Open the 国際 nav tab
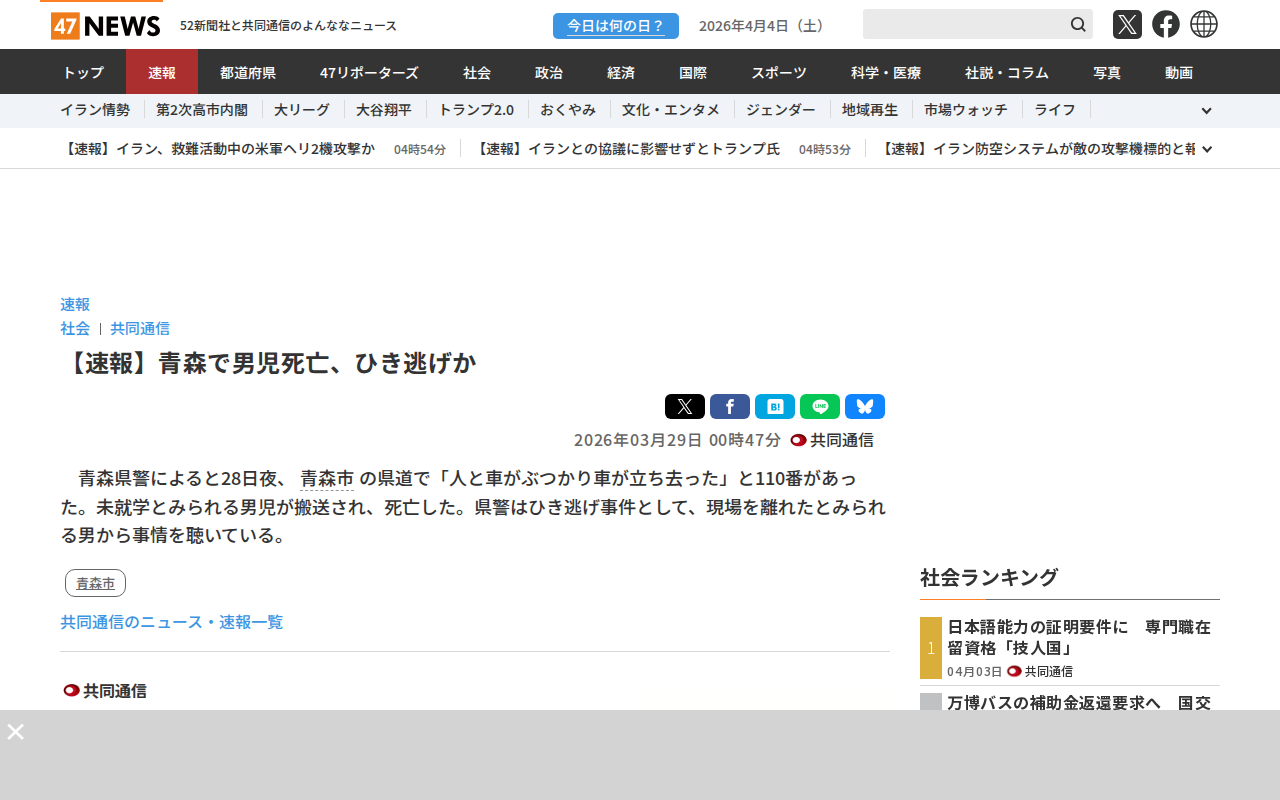 tap(693, 72)
